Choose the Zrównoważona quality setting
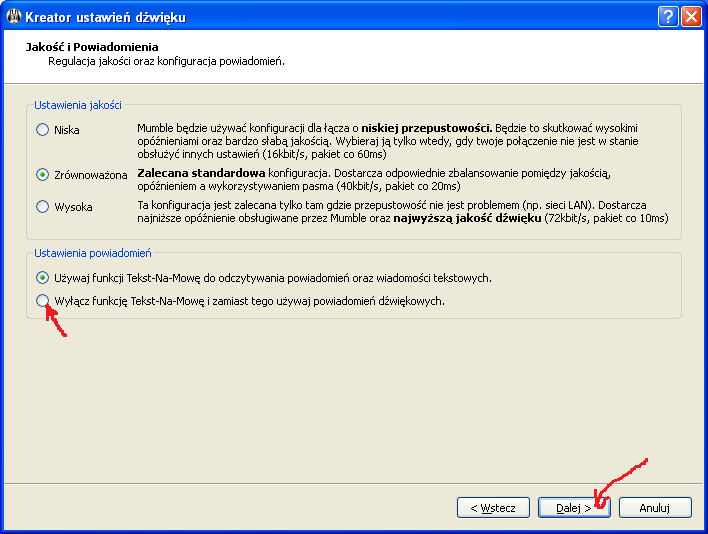This screenshot has height=534, width=708. tap(43, 174)
